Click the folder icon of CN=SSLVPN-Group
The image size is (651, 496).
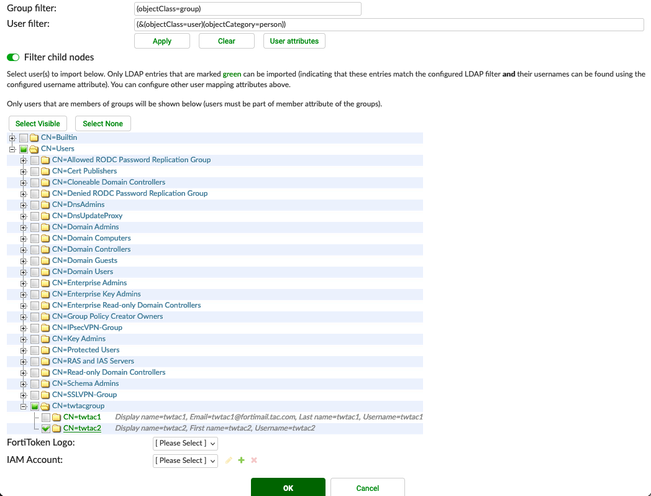tap(45, 395)
